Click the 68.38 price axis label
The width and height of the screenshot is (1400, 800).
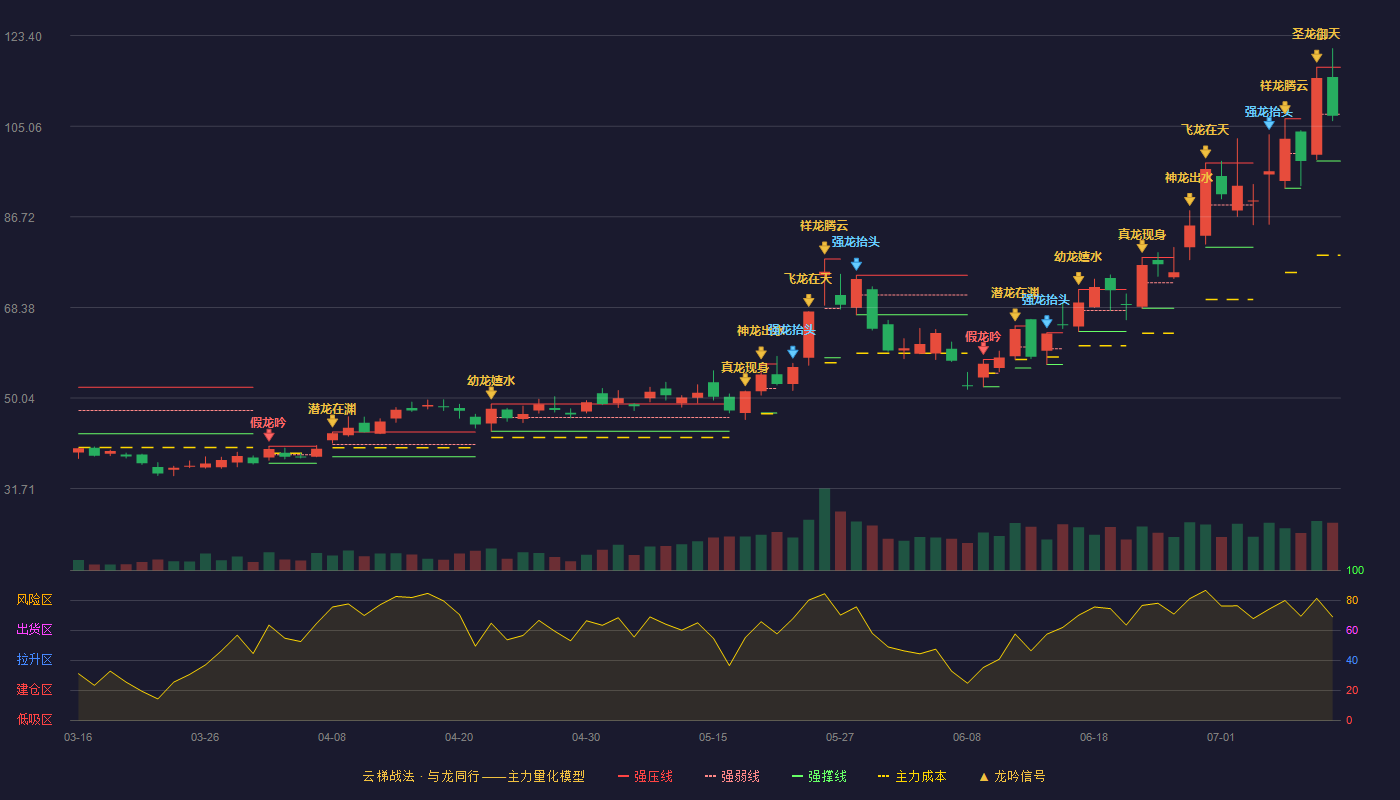tap(20, 308)
